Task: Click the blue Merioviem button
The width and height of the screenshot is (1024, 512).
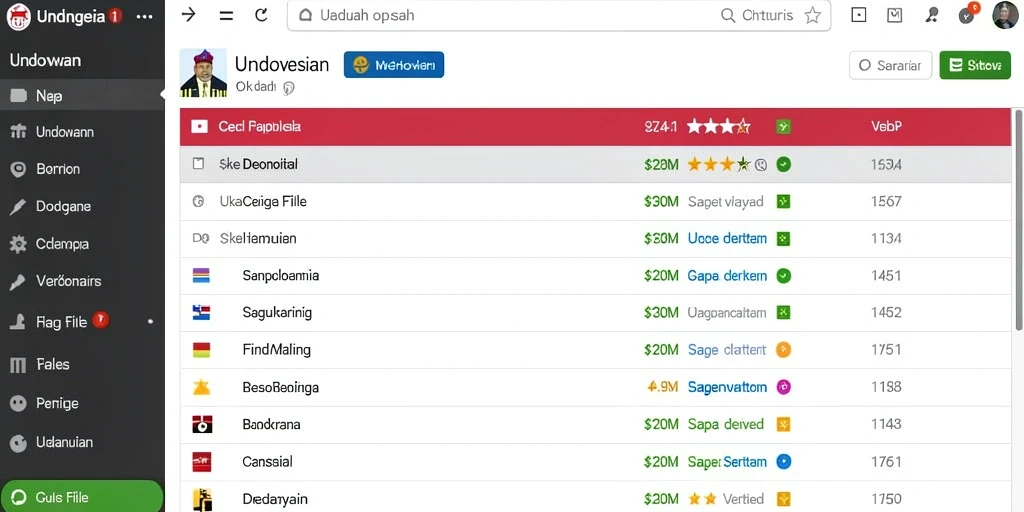Action: click(x=394, y=65)
